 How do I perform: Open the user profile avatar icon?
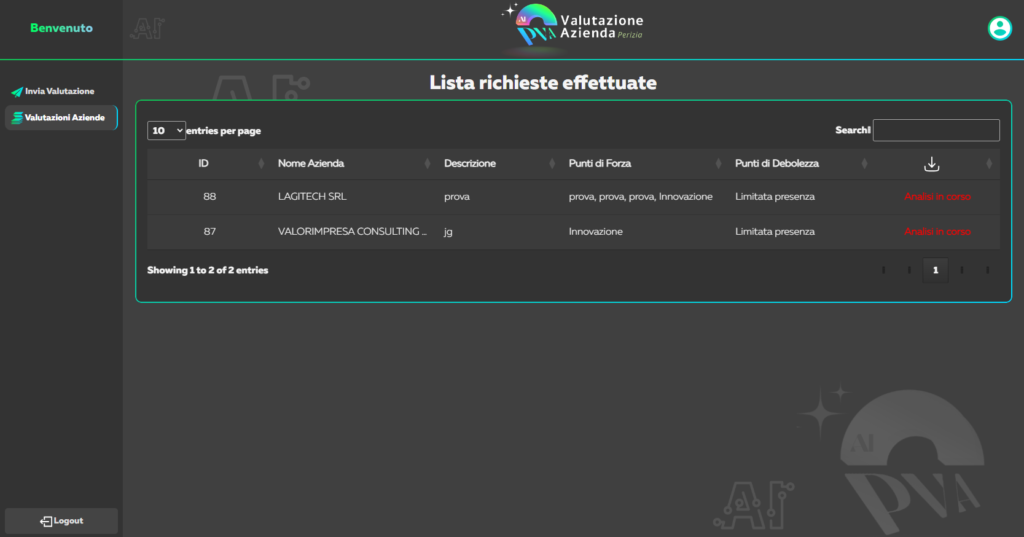pos(999,28)
